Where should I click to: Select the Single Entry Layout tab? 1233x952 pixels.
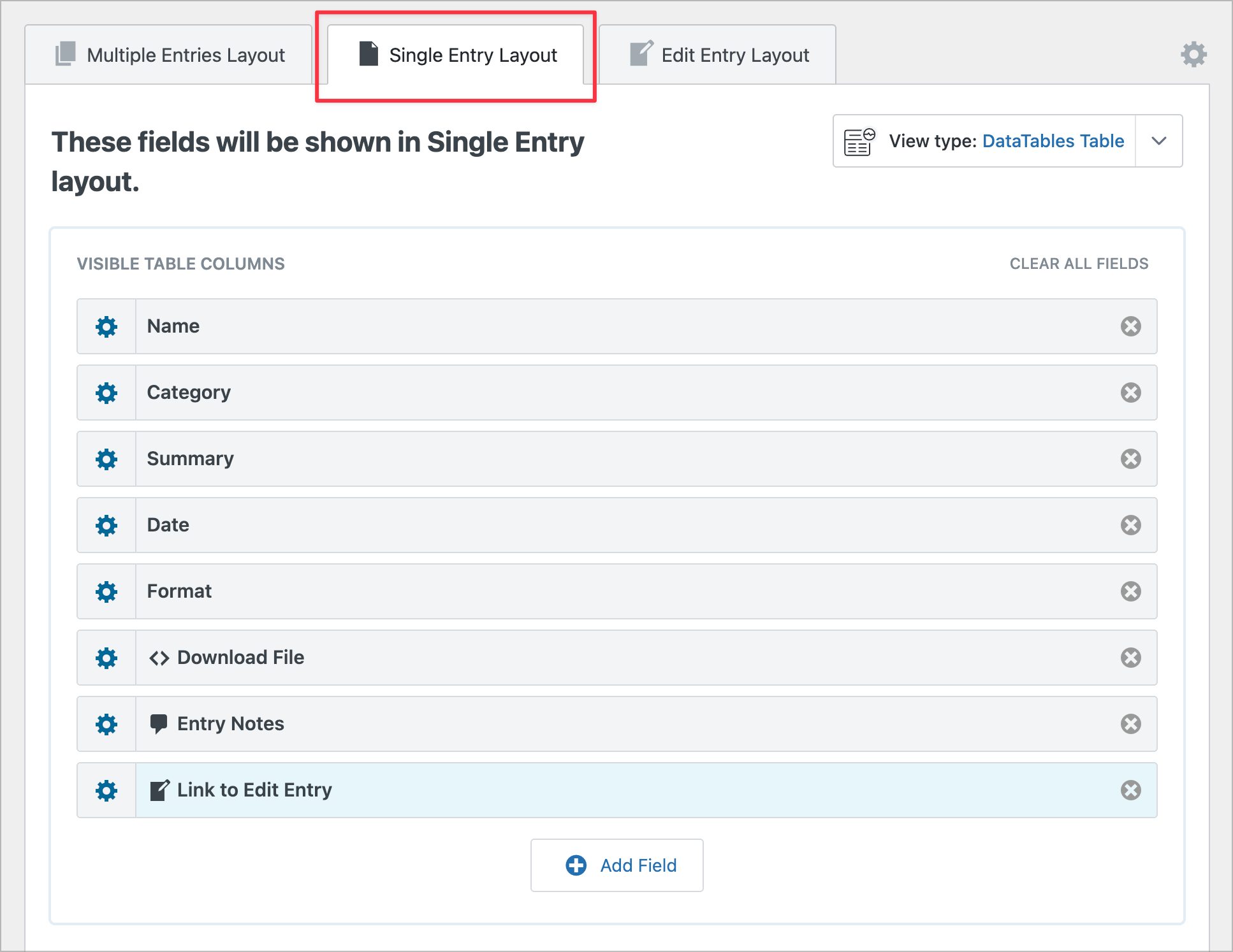coord(456,55)
